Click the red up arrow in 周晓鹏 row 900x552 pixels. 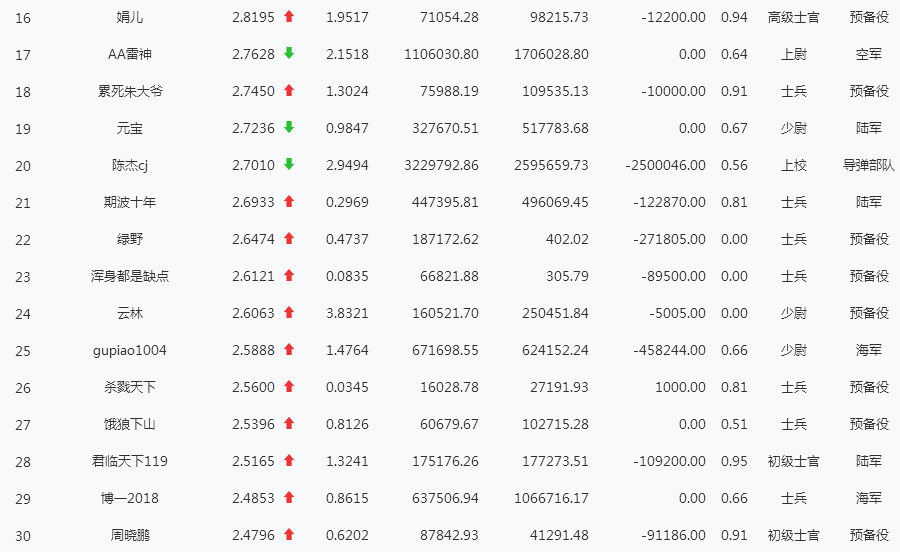coord(289,534)
